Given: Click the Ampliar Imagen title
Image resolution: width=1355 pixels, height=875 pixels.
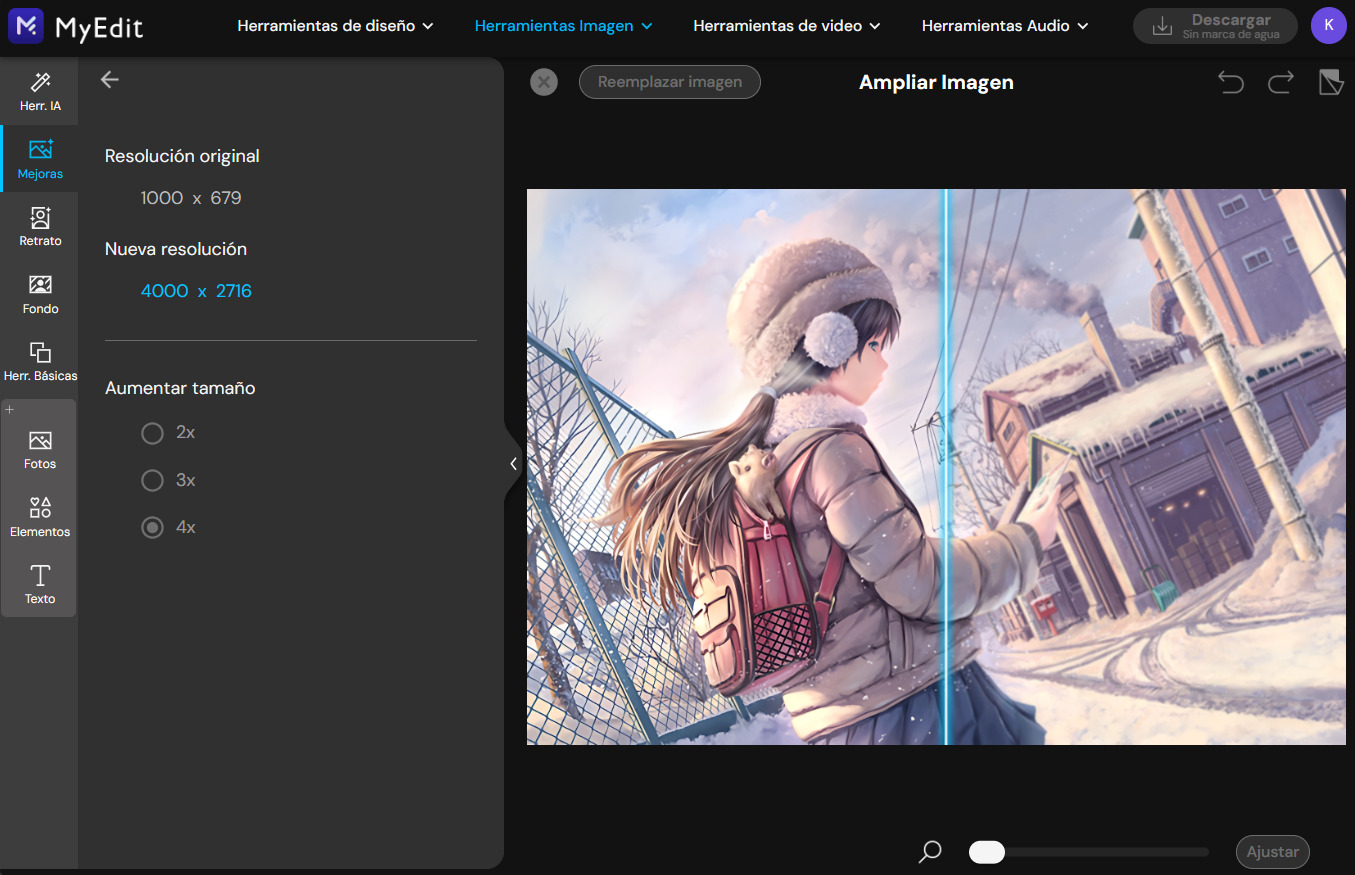Looking at the screenshot, I should (x=936, y=82).
